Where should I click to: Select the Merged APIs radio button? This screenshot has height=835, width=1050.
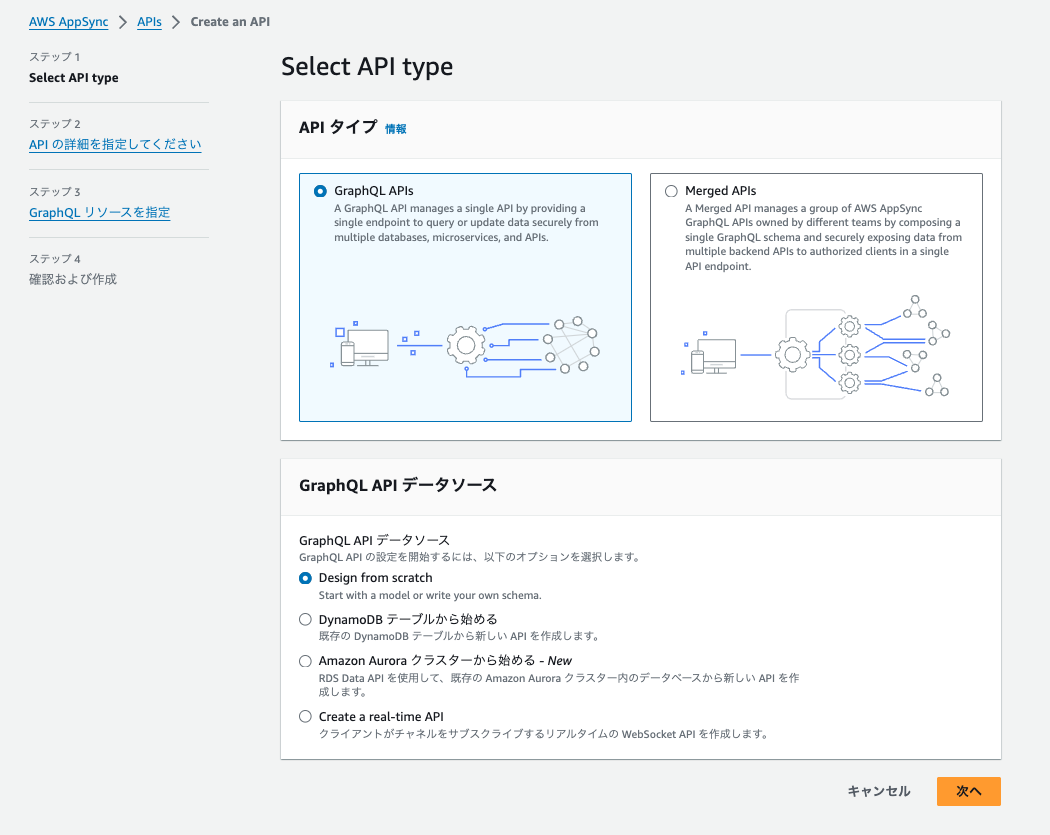tap(672, 191)
